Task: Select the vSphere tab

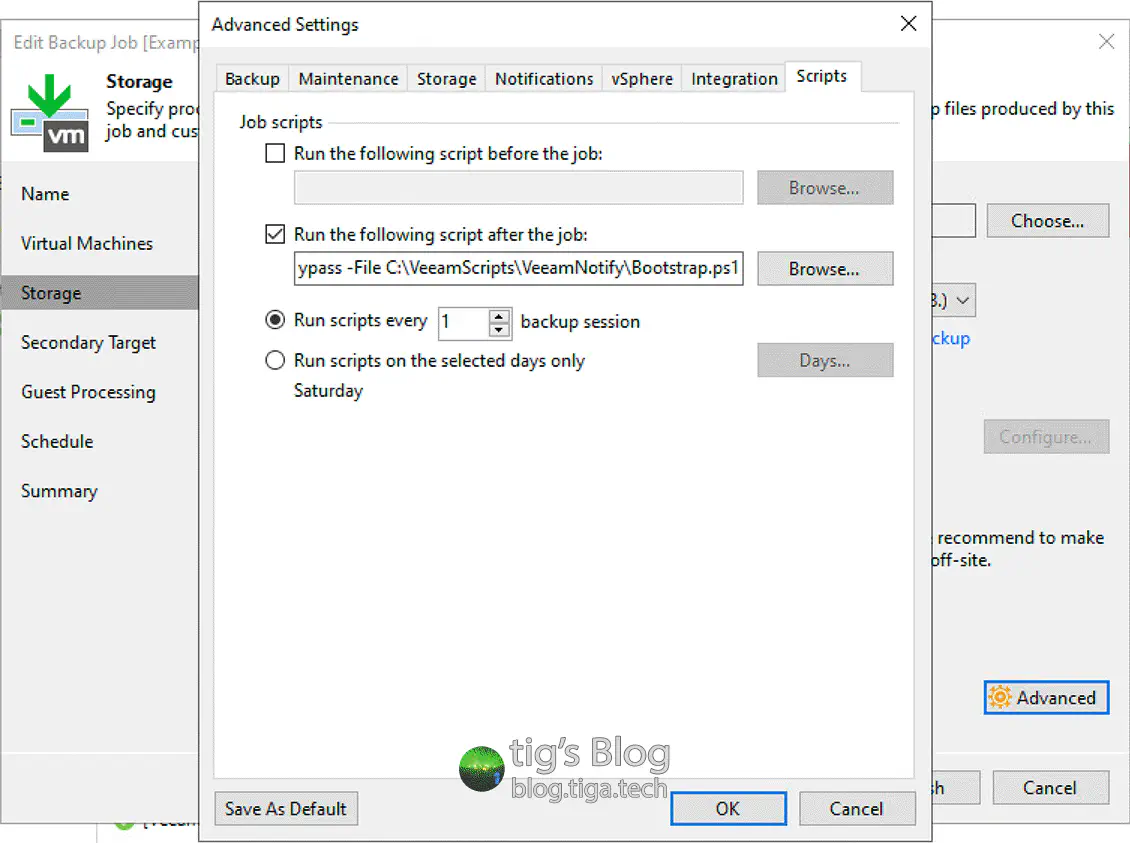Action: click(x=641, y=78)
